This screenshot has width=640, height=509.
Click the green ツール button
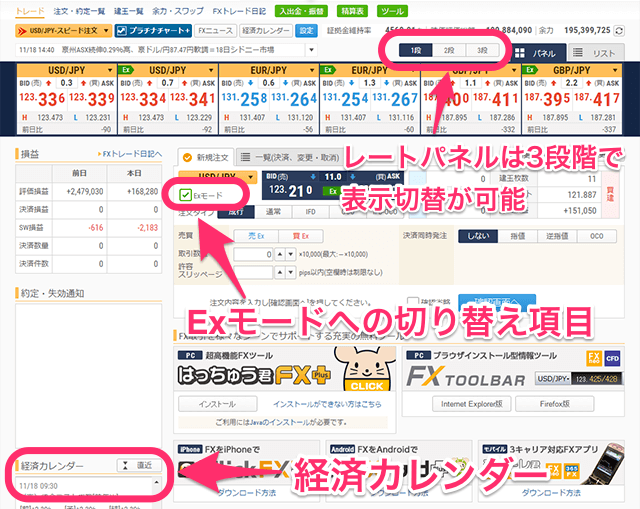click(392, 11)
